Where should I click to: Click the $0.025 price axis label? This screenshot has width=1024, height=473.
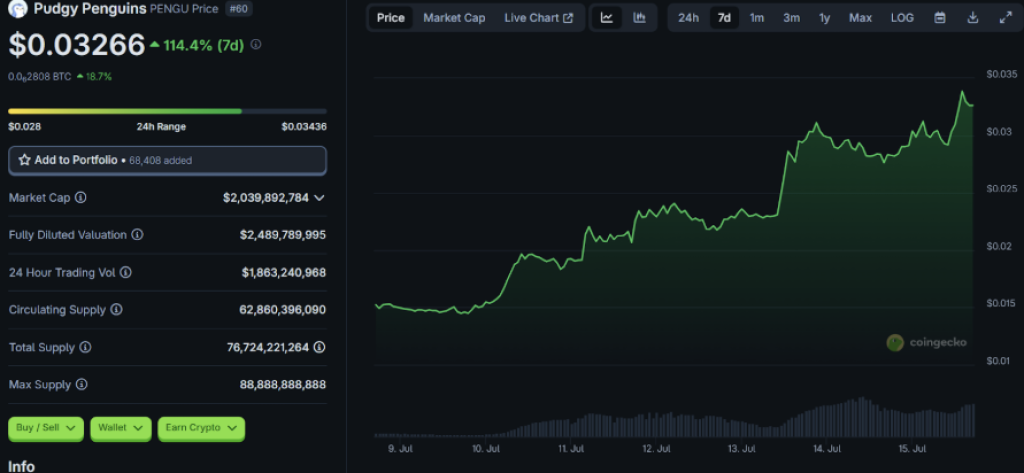(1000, 189)
